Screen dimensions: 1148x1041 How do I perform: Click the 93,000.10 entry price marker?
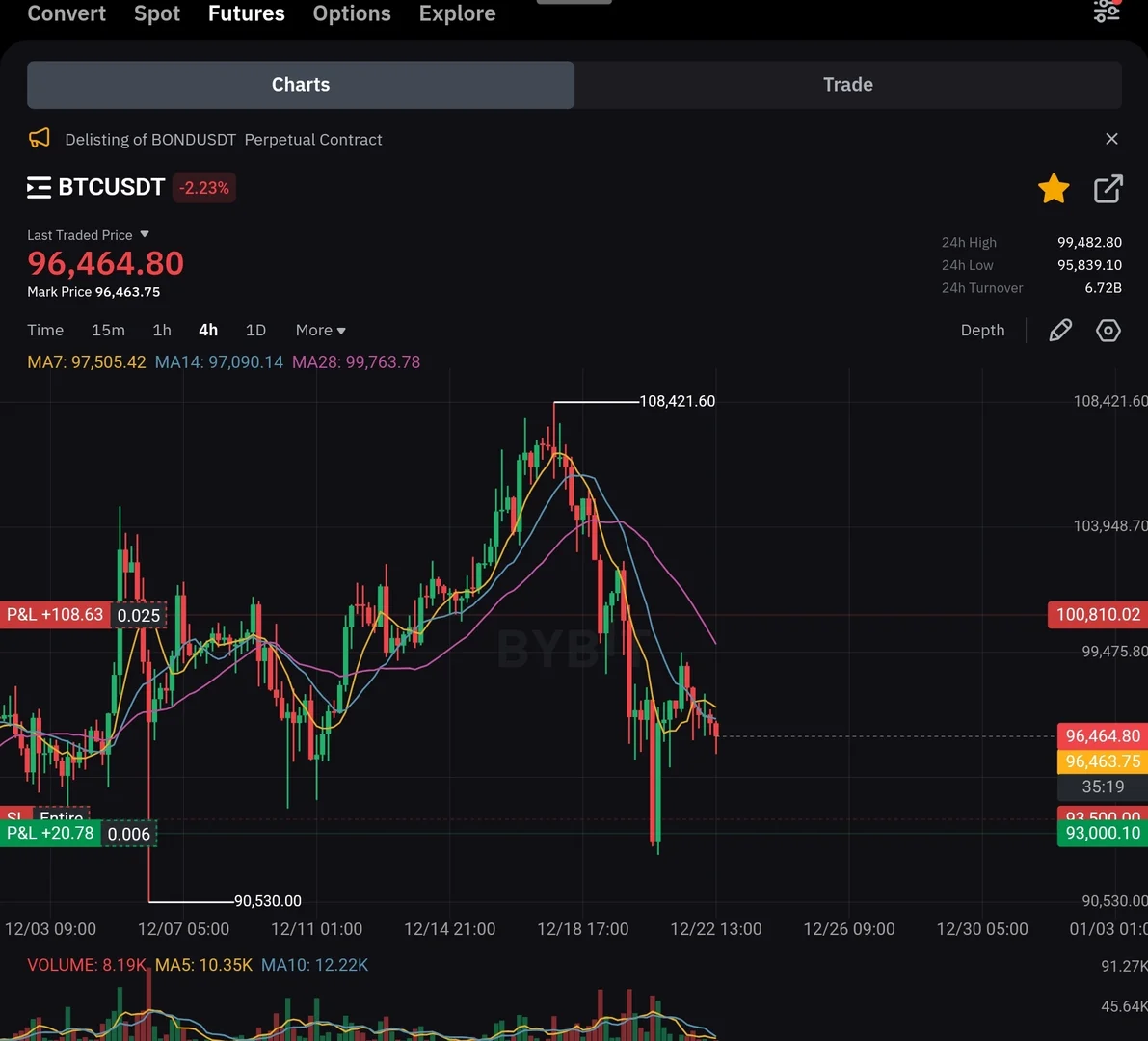click(1103, 833)
